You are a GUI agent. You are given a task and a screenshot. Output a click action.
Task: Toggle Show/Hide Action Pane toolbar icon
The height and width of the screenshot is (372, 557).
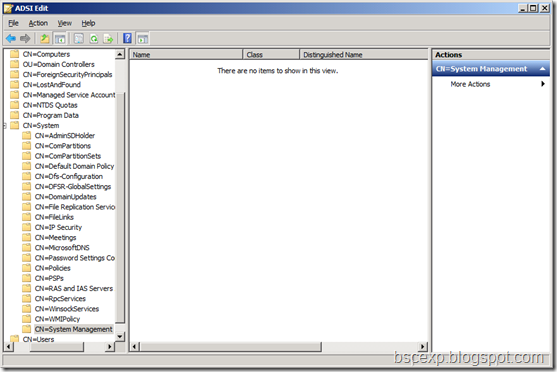coord(143,39)
